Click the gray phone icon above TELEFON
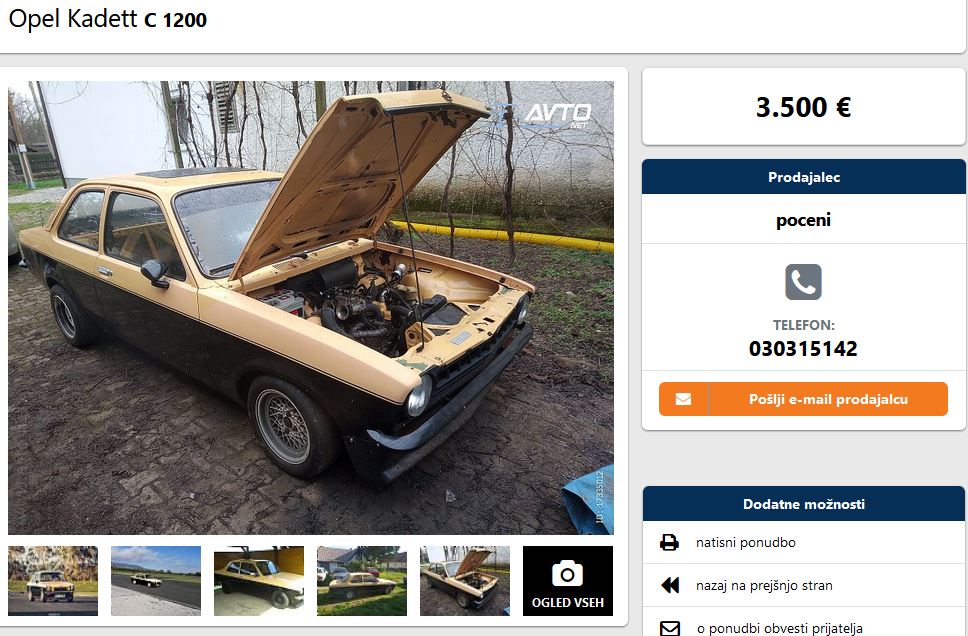968x636 pixels. point(803,282)
